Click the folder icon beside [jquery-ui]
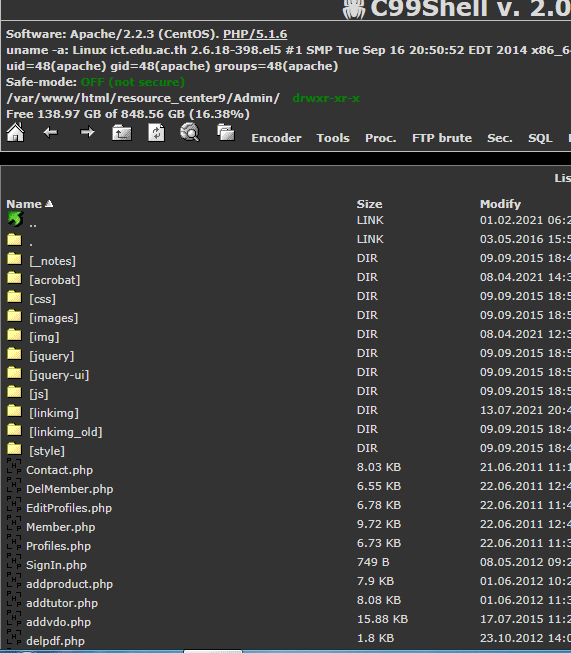This screenshot has width=571, height=653. pos(14,373)
